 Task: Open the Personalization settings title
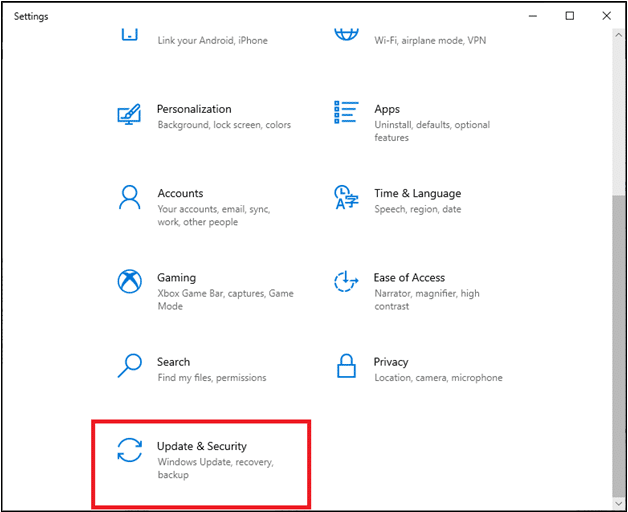pos(194,109)
